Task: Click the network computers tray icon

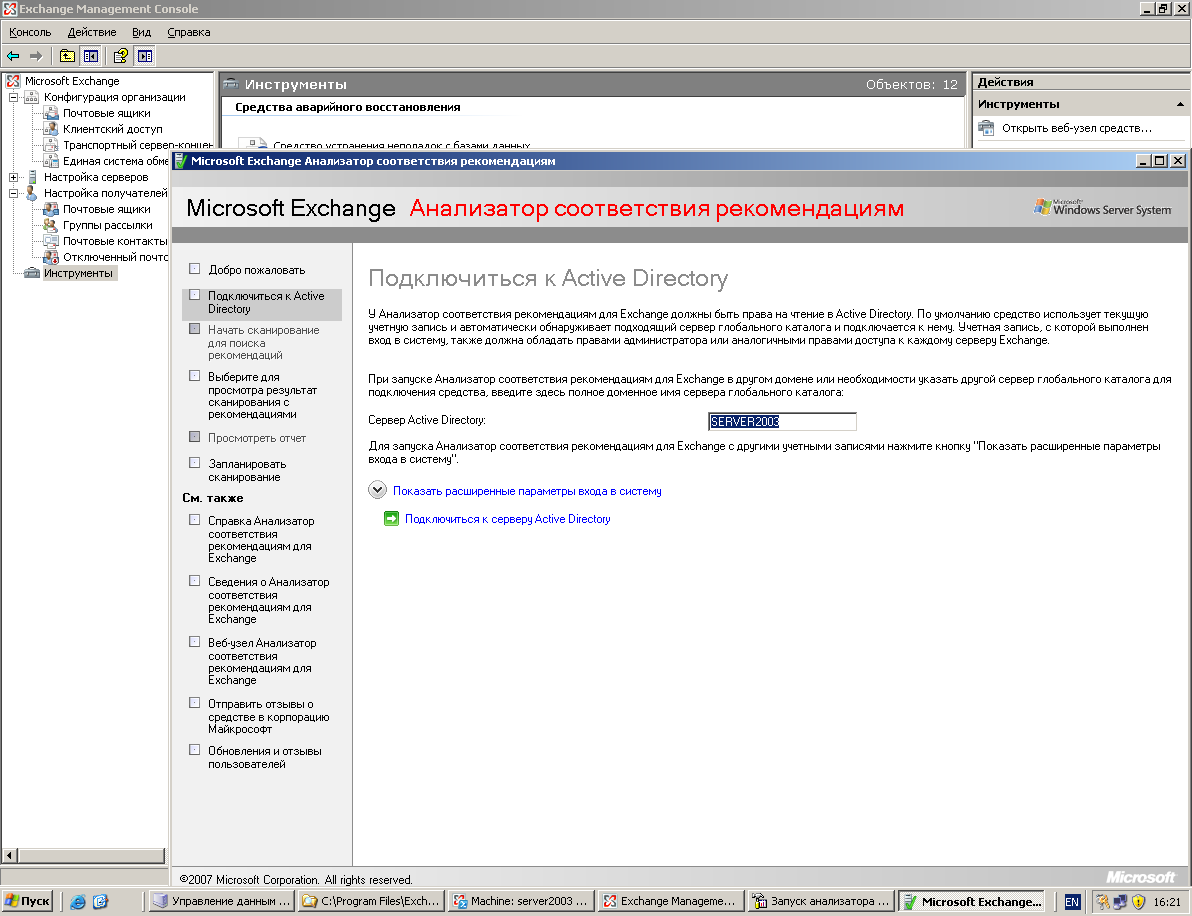Action: click(1120, 902)
